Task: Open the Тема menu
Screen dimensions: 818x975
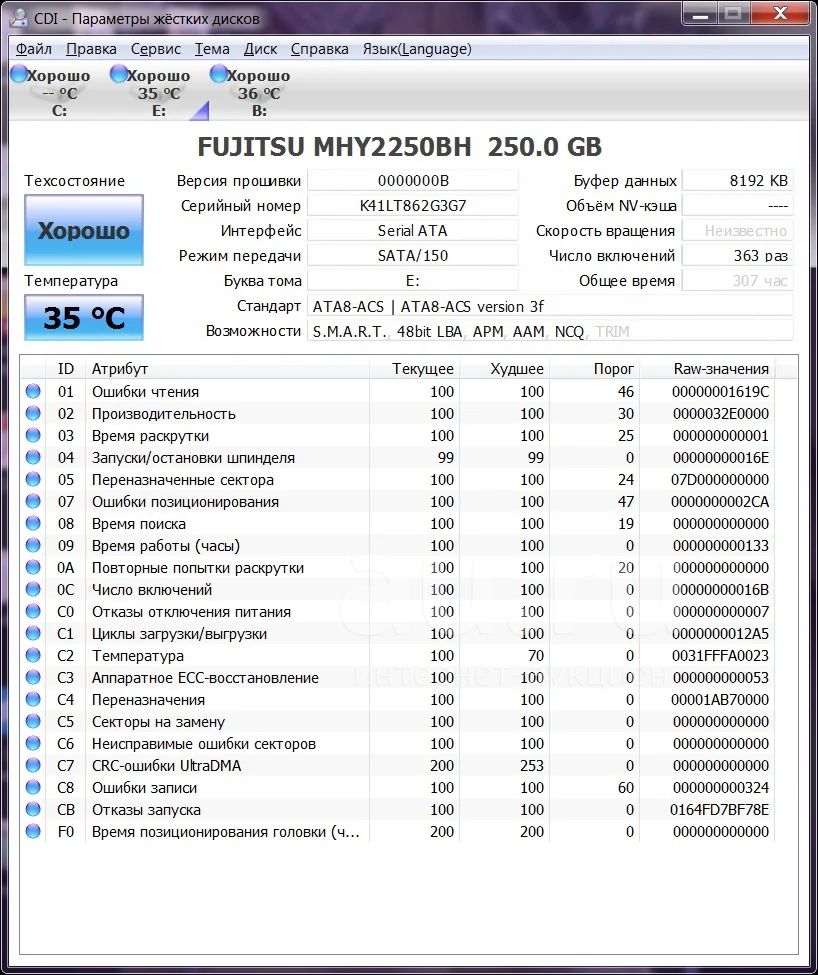Action: click(x=212, y=49)
